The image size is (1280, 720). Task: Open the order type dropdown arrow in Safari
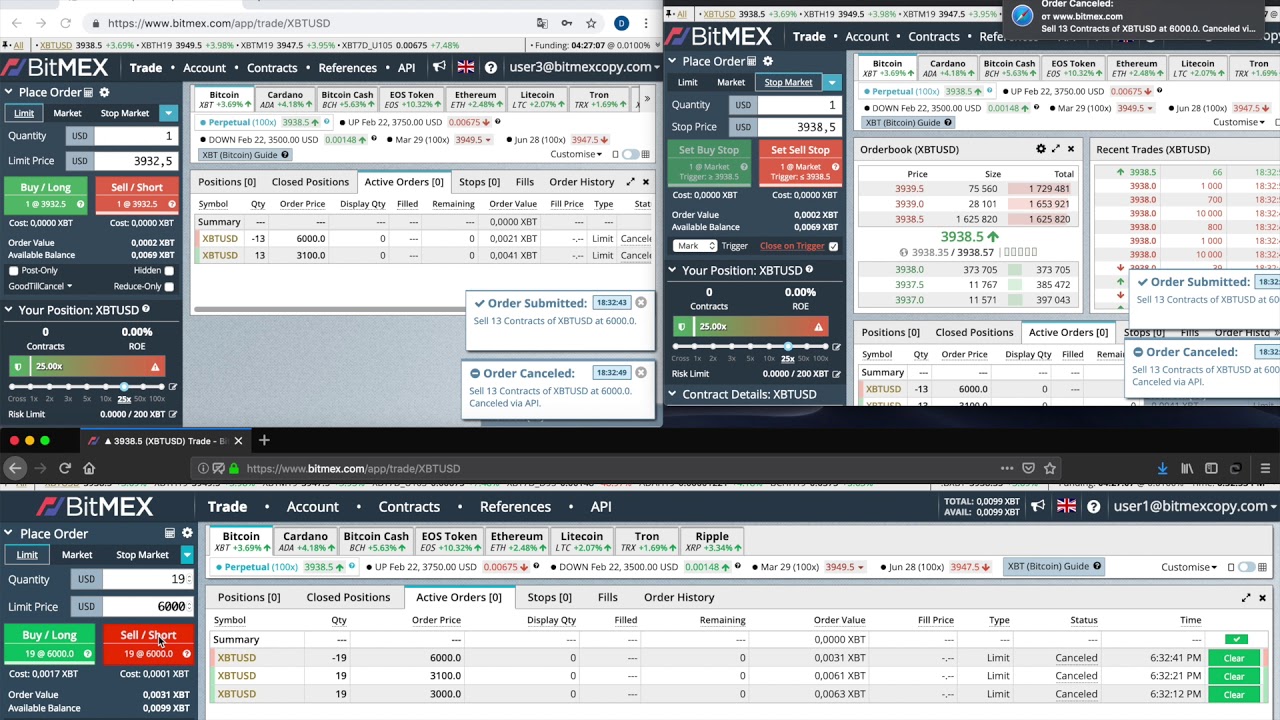832,83
